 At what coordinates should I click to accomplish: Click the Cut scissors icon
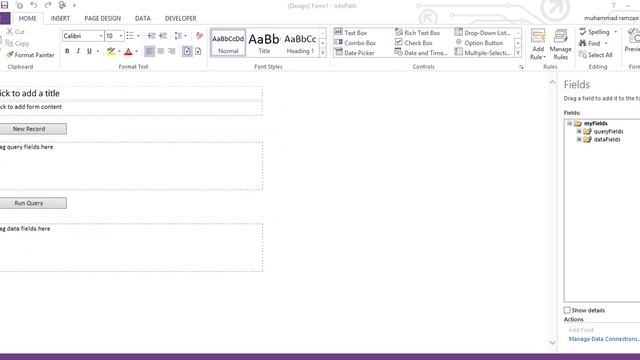(x=9, y=32)
